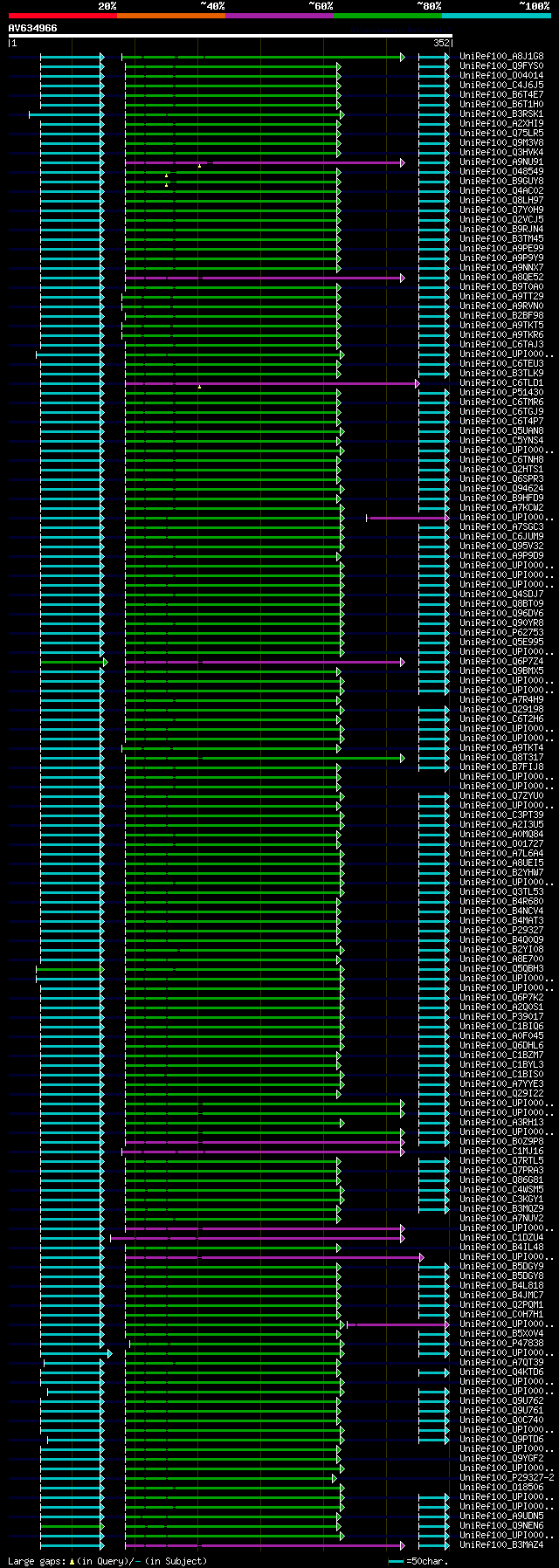Screen dimensions: 559x1568
Task: Select the UniRef100_A9NU91 label
Action: 501,162
